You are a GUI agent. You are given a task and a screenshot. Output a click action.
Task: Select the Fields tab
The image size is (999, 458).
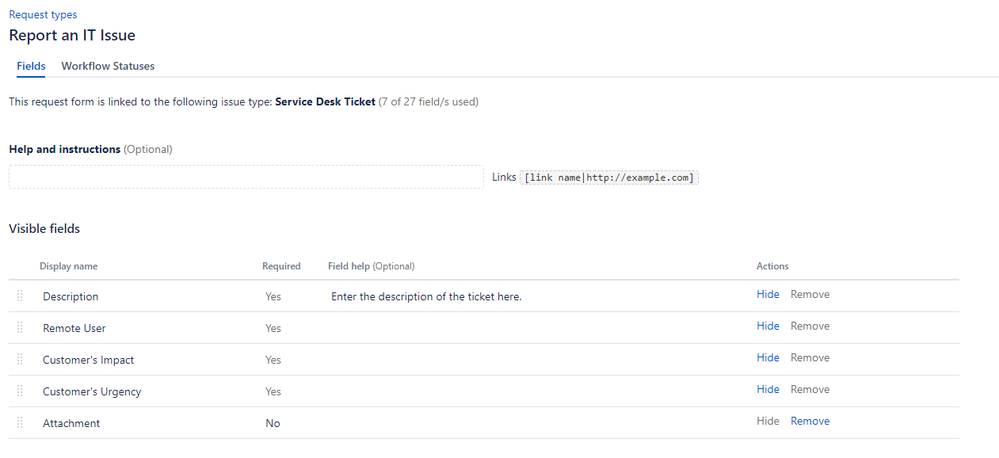[31, 66]
